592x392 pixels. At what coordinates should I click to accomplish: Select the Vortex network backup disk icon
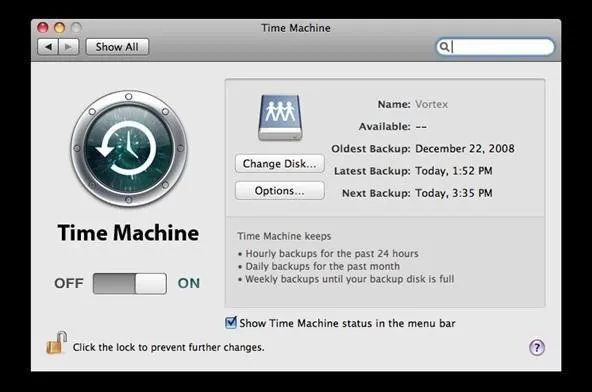click(x=280, y=117)
